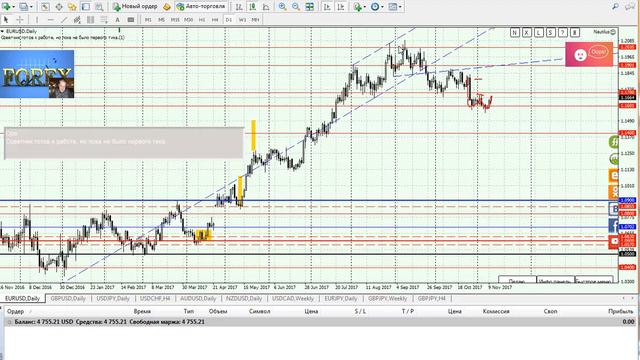Tile chart windows icon
Viewport: 640px width, 360px height.
pyautogui.click(x=310, y=7)
